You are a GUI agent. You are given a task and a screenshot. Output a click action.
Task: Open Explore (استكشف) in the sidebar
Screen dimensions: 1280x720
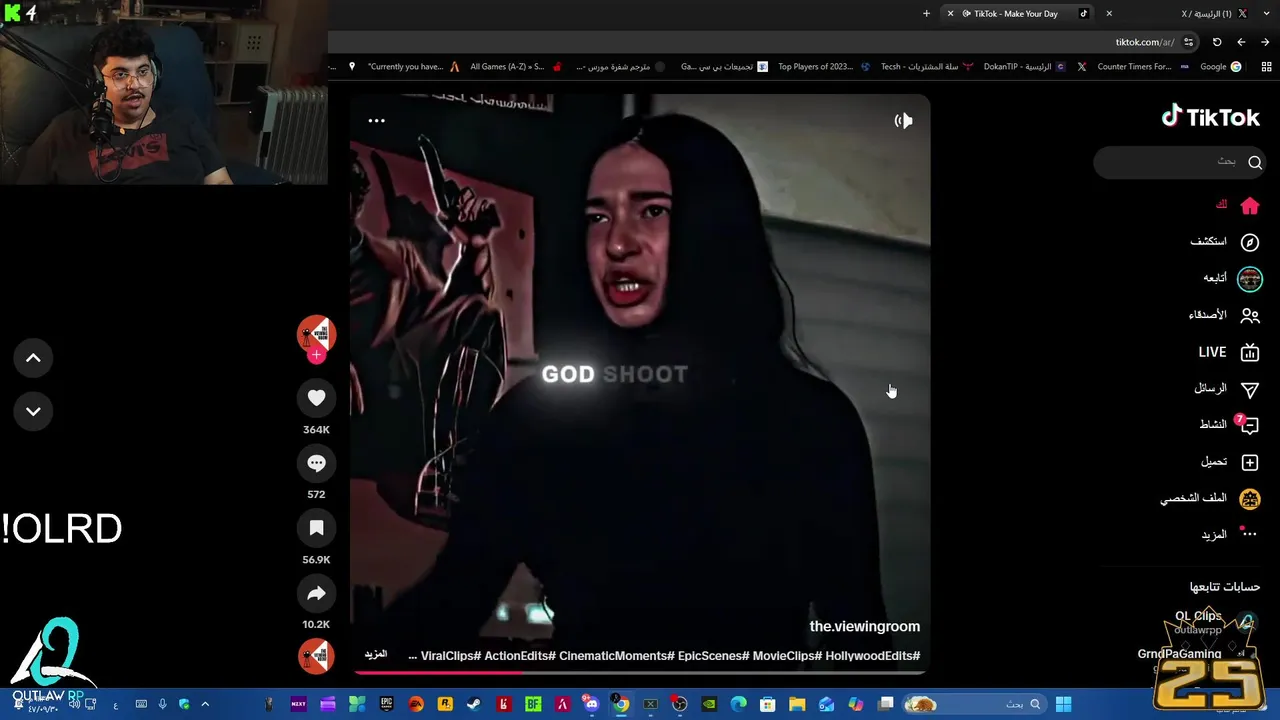click(1224, 242)
